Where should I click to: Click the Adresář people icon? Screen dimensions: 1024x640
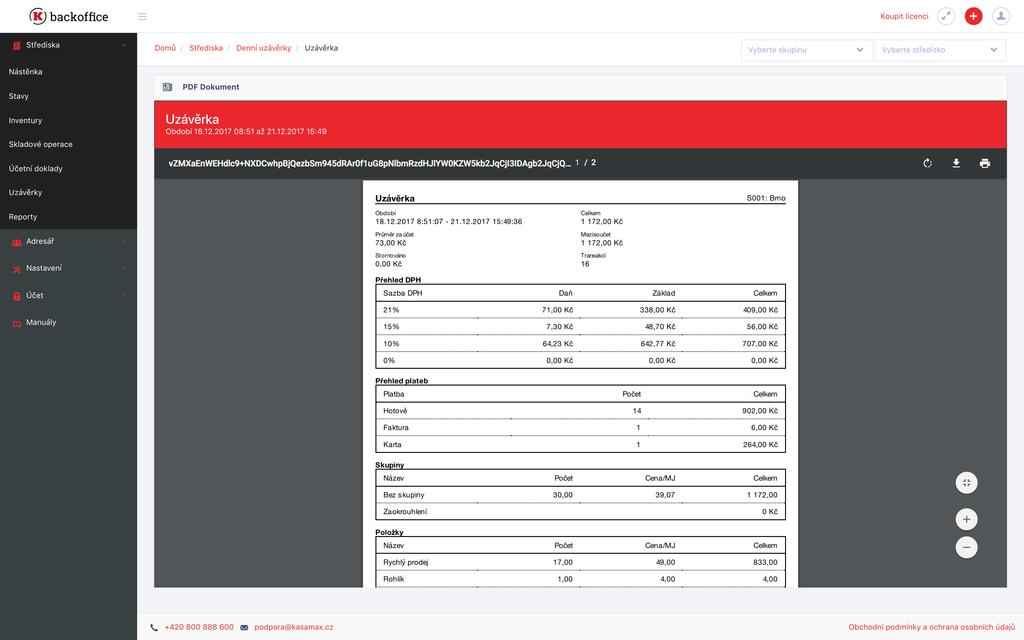[17, 242]
